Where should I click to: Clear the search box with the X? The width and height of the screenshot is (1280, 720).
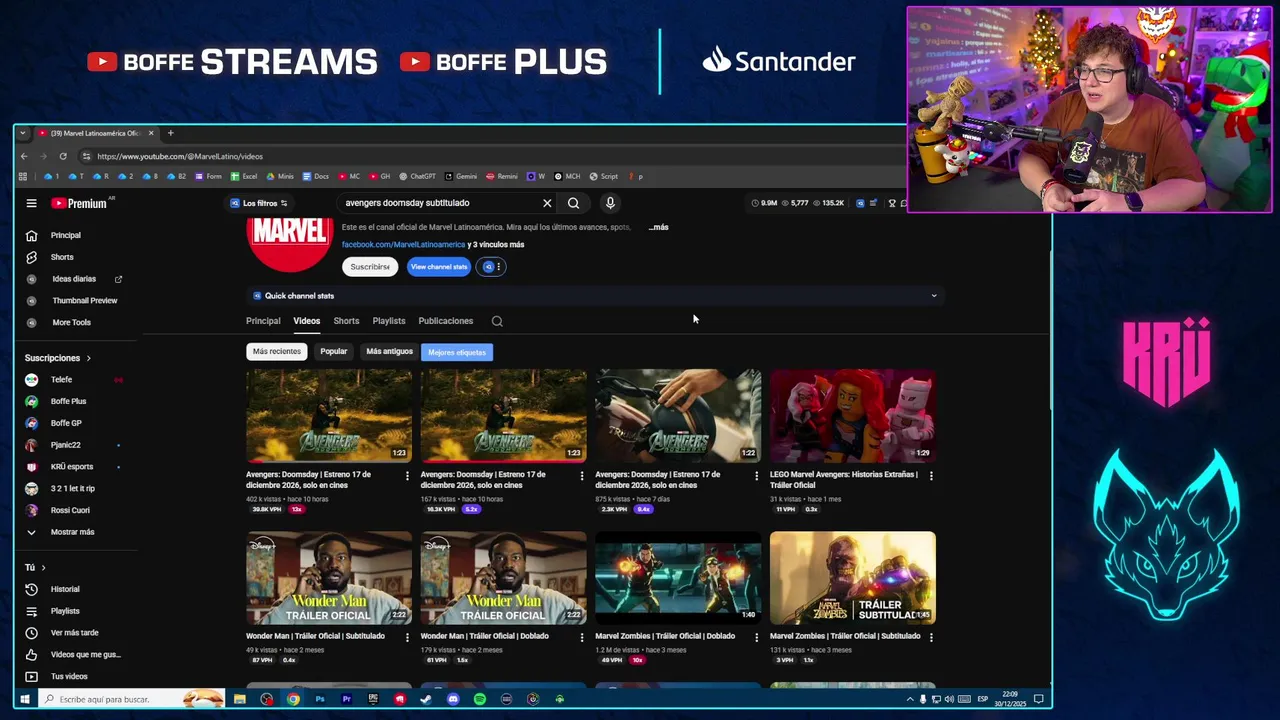click(x=547, y=203)
